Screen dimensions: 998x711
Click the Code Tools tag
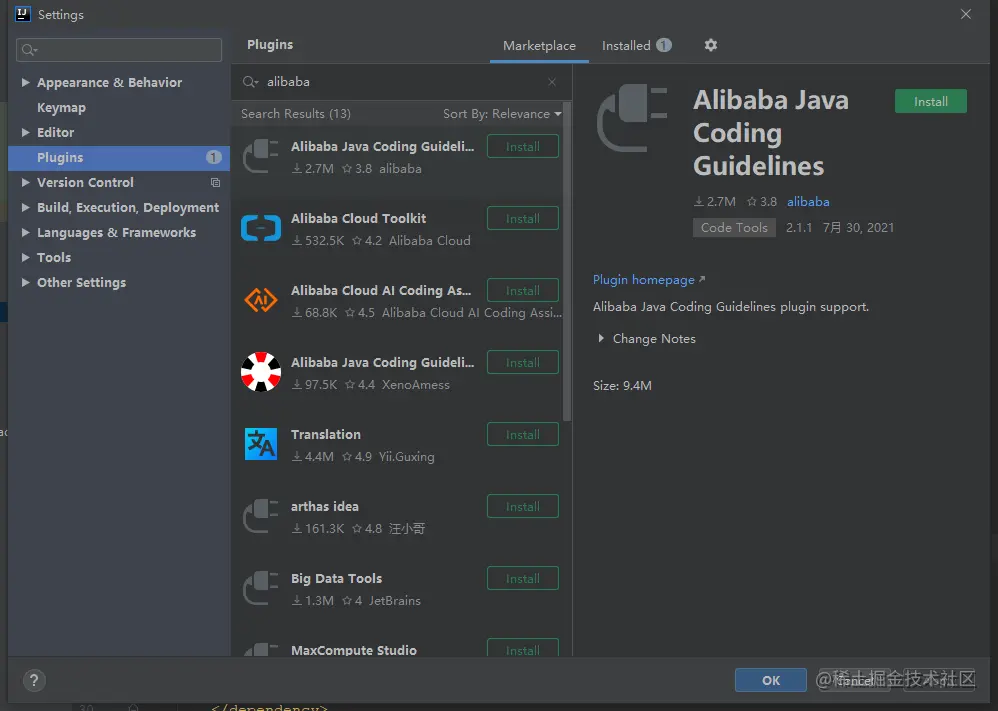click(734, 228)
